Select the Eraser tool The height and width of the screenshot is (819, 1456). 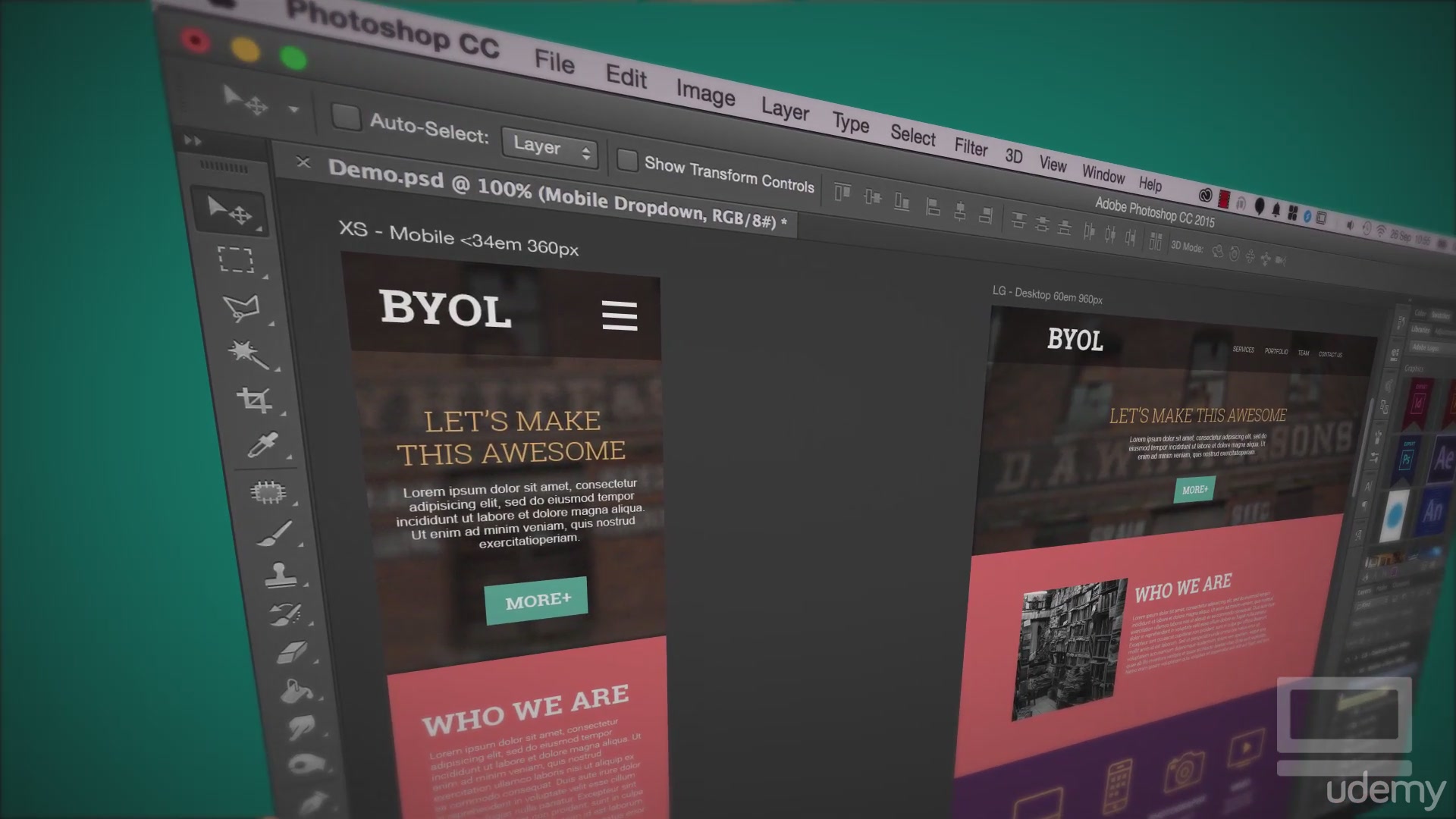[290, 652]
